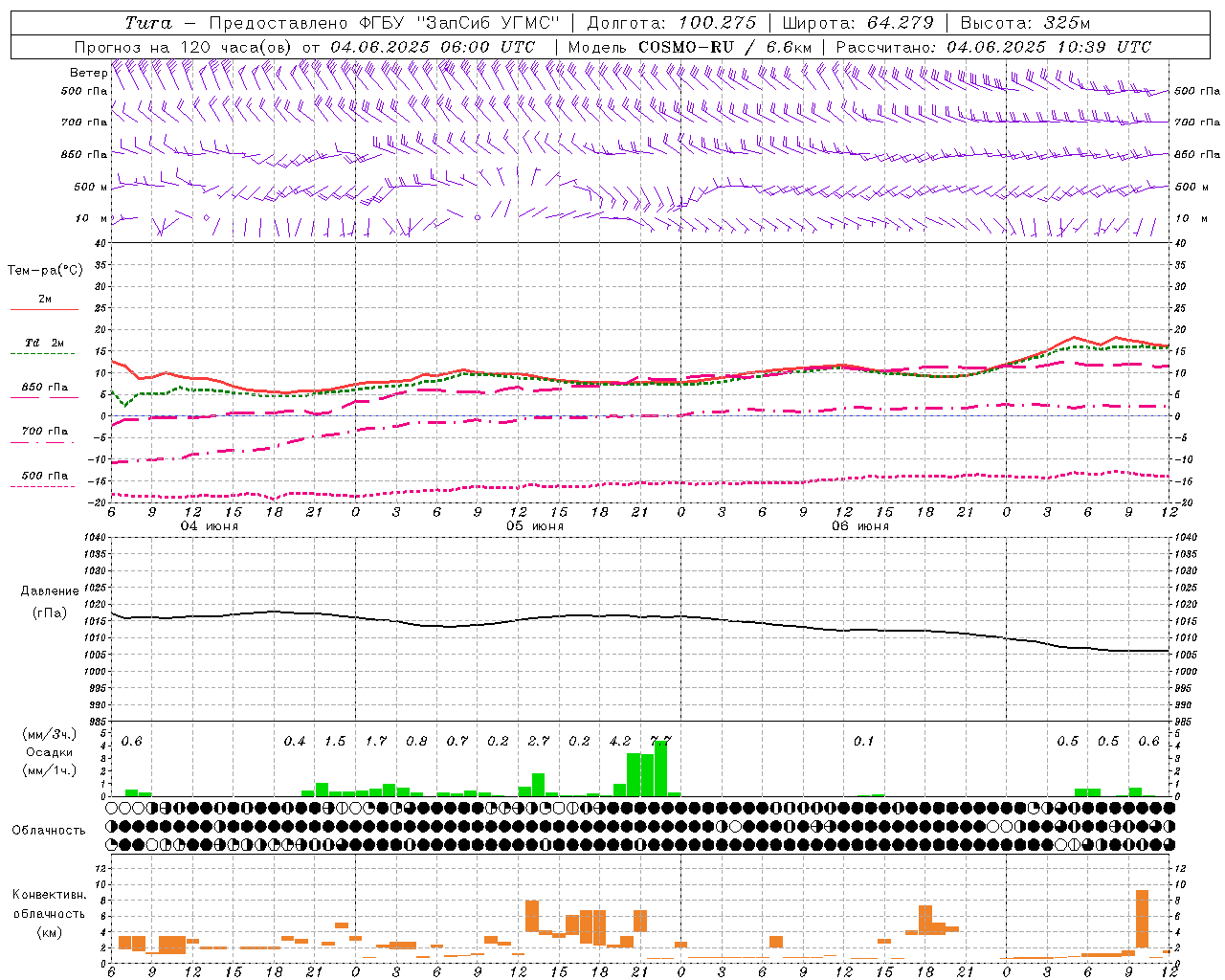Viewport: 1225px width, 980px height.
Task: Click the "Конвективн." convective cloud label
Action: 50,895
